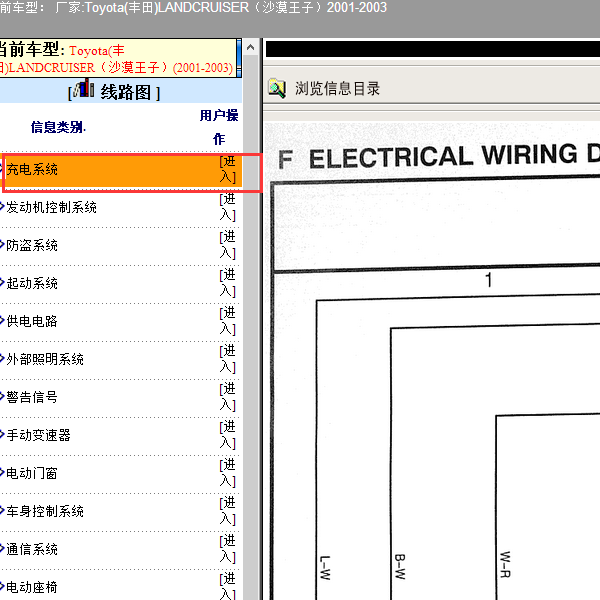Image resolution: width=600 pixels, height=600 pixels.
Task: Click 进入 for 发动机控制系统
Action: click(x=228, y=207)
